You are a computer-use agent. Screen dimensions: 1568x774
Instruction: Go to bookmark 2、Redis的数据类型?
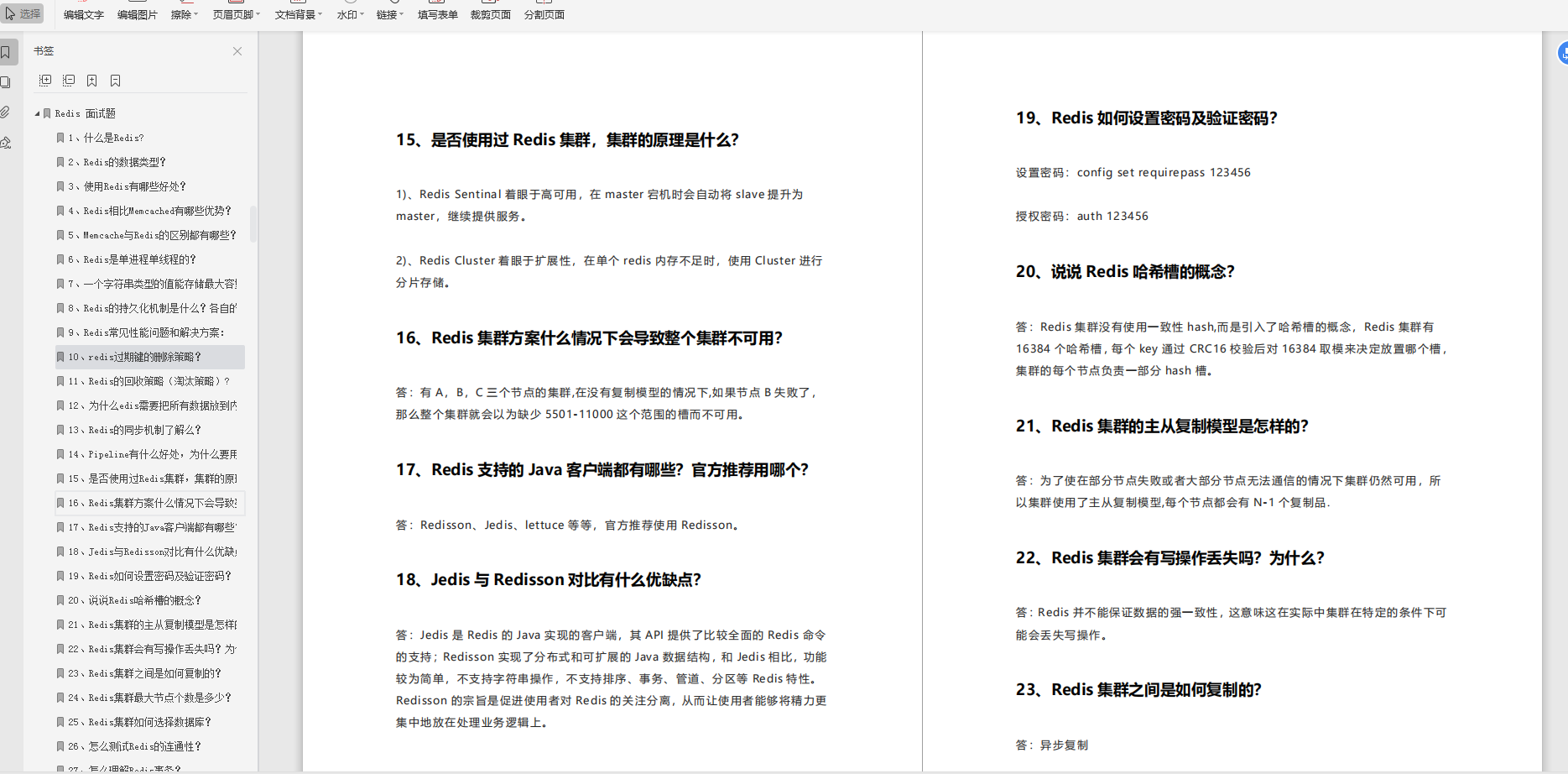tap(117, 162)
